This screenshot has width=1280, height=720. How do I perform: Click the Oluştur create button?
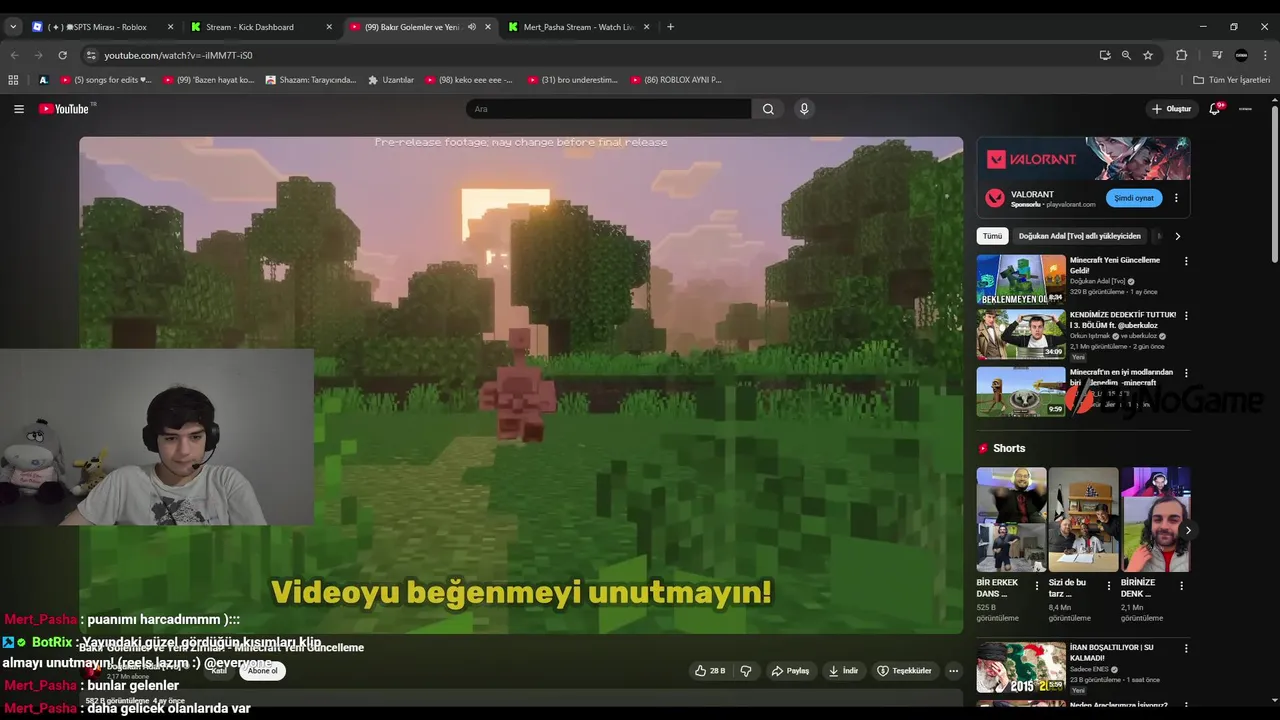point(1171,109)
